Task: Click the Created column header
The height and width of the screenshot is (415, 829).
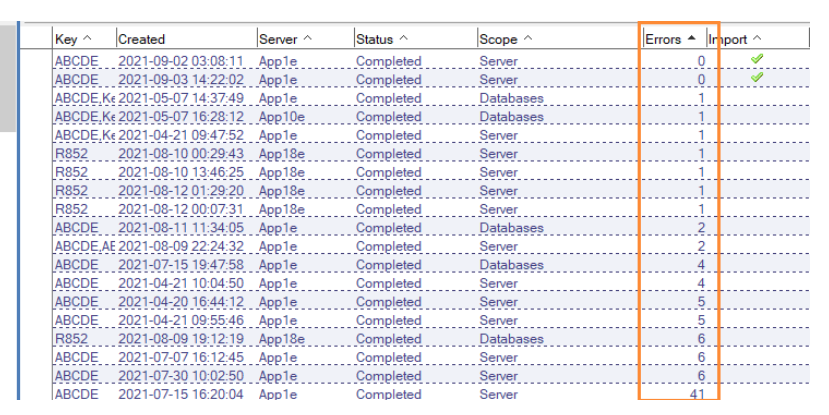Action: click(142, 39)
